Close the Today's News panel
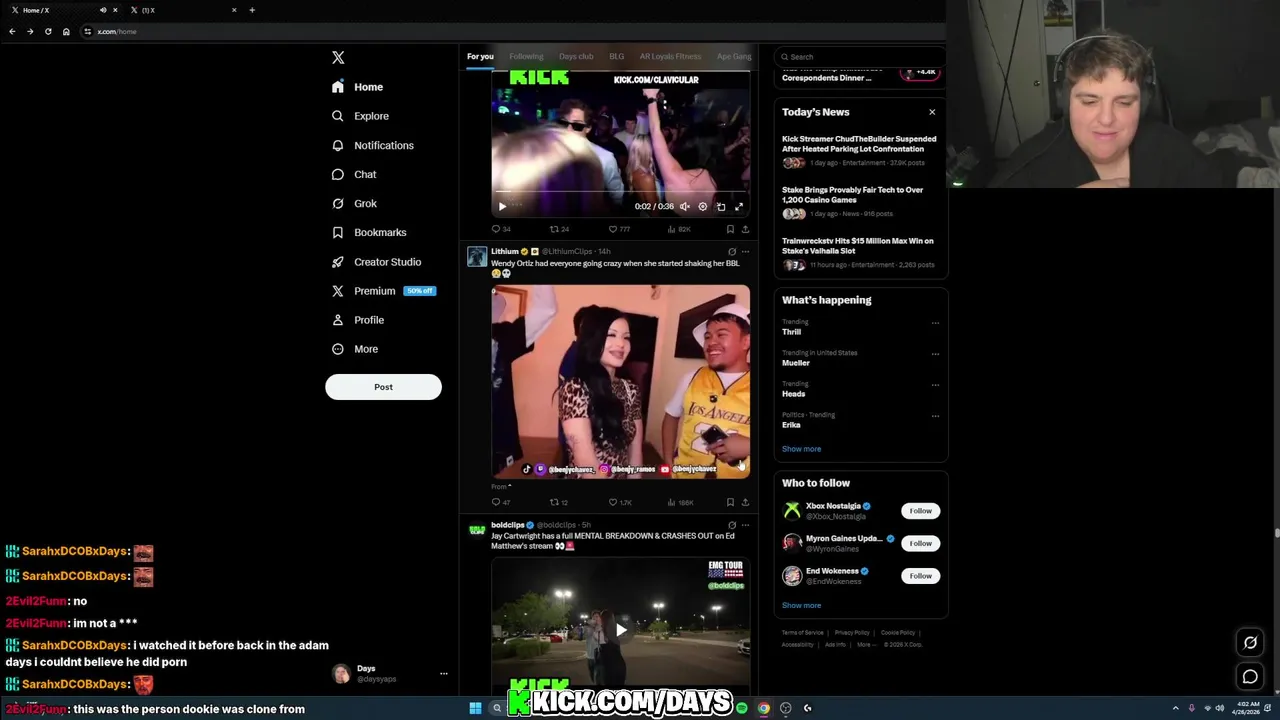Viewport: 1280px width, 720px height. (932, 112)
